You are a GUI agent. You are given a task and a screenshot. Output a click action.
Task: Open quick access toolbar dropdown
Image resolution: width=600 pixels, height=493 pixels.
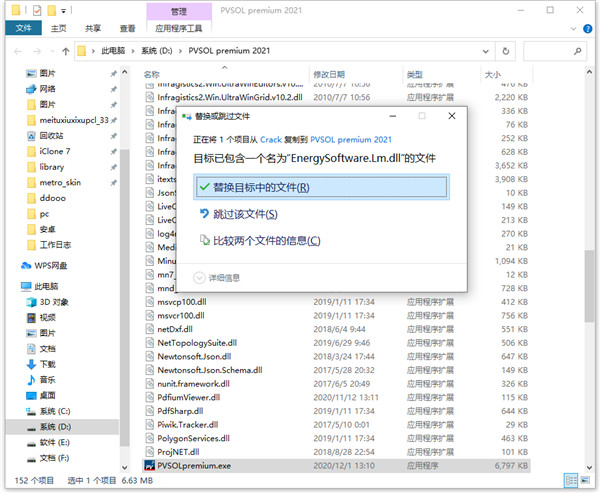click(64, 11)
